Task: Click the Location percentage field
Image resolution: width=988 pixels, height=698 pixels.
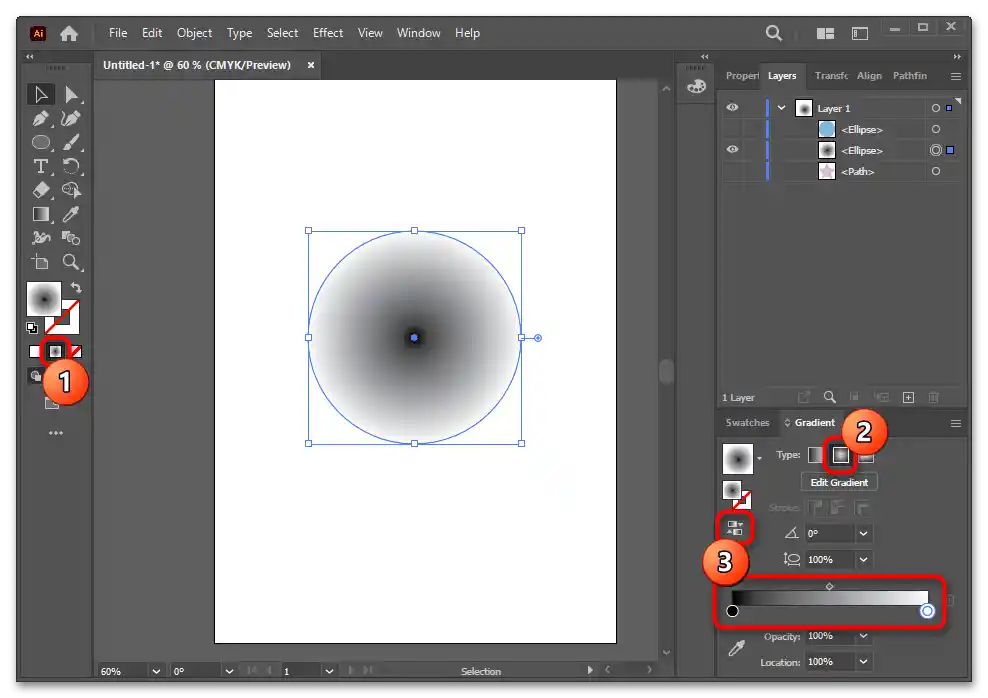Action: (828, 662)
